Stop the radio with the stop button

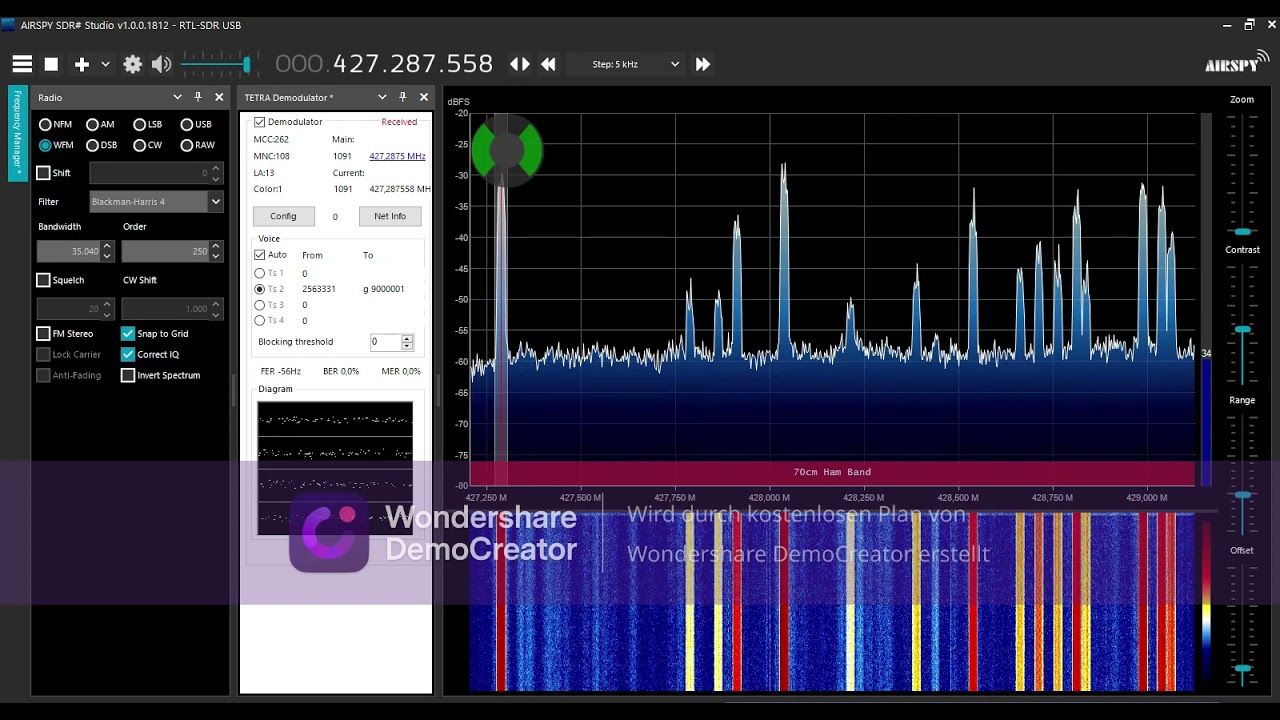point(51,64)
